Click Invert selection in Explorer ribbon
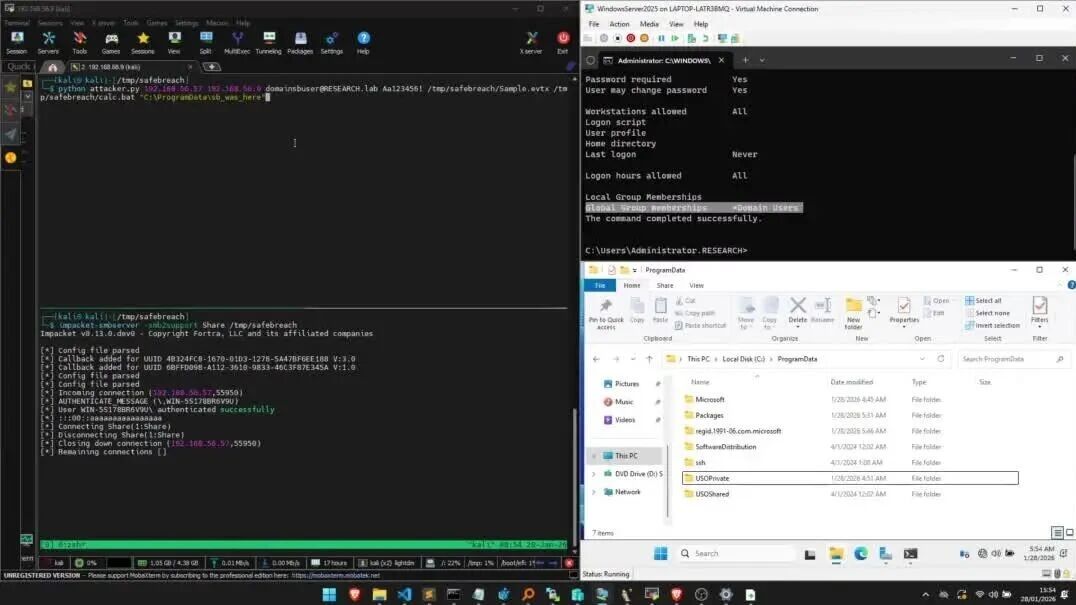 pos(992,325)
